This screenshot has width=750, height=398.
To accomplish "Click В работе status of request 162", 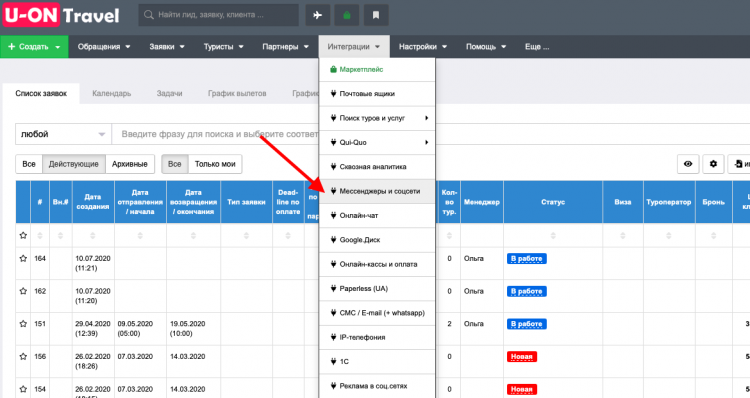I will [x=527, y=291].
